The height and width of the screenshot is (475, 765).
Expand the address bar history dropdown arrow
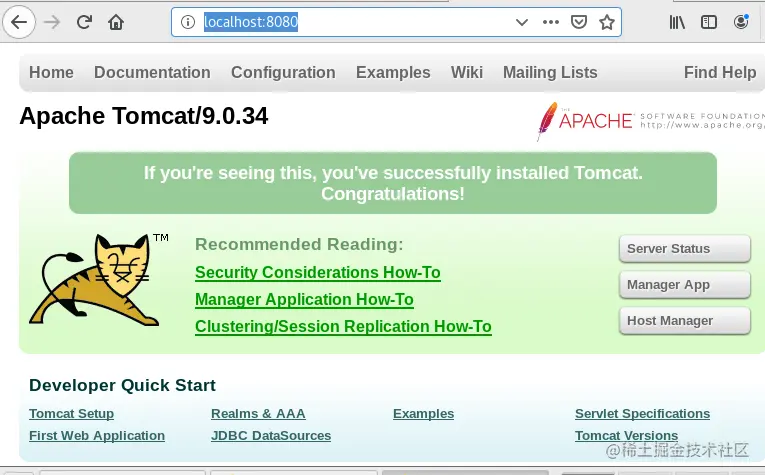coord(522,22)
